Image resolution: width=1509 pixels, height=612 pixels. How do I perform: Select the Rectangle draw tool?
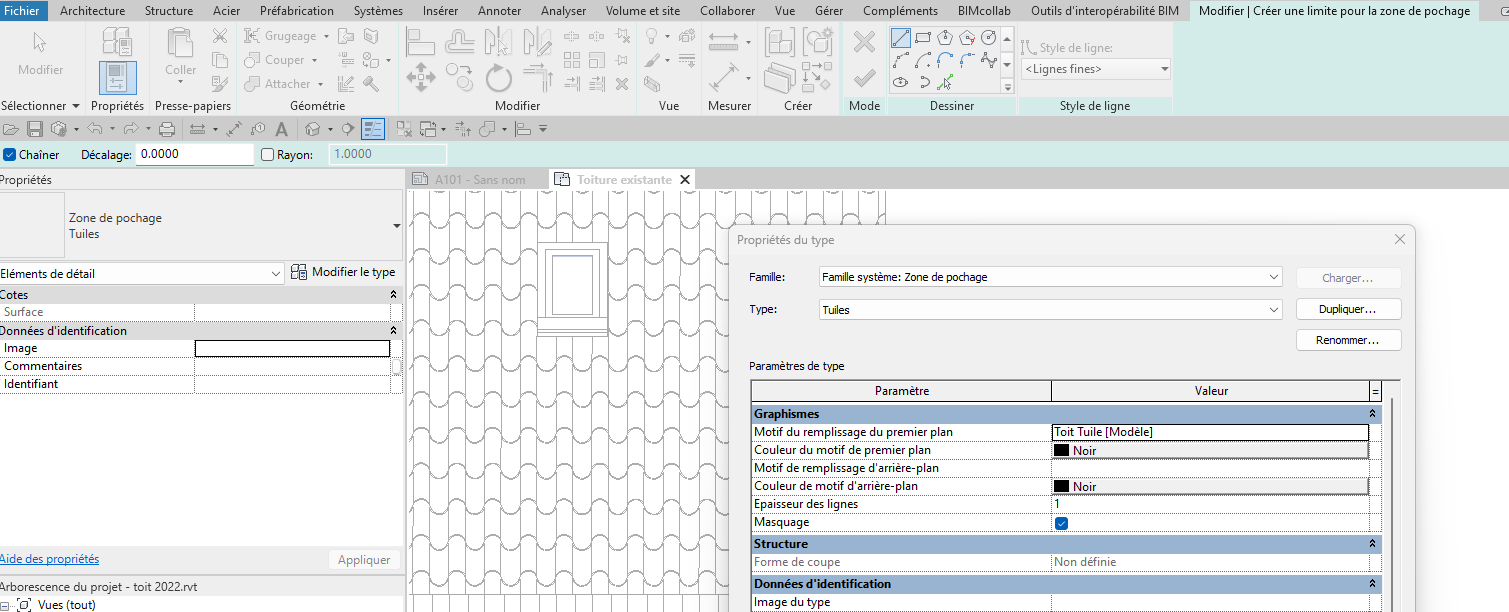[923, 38]
